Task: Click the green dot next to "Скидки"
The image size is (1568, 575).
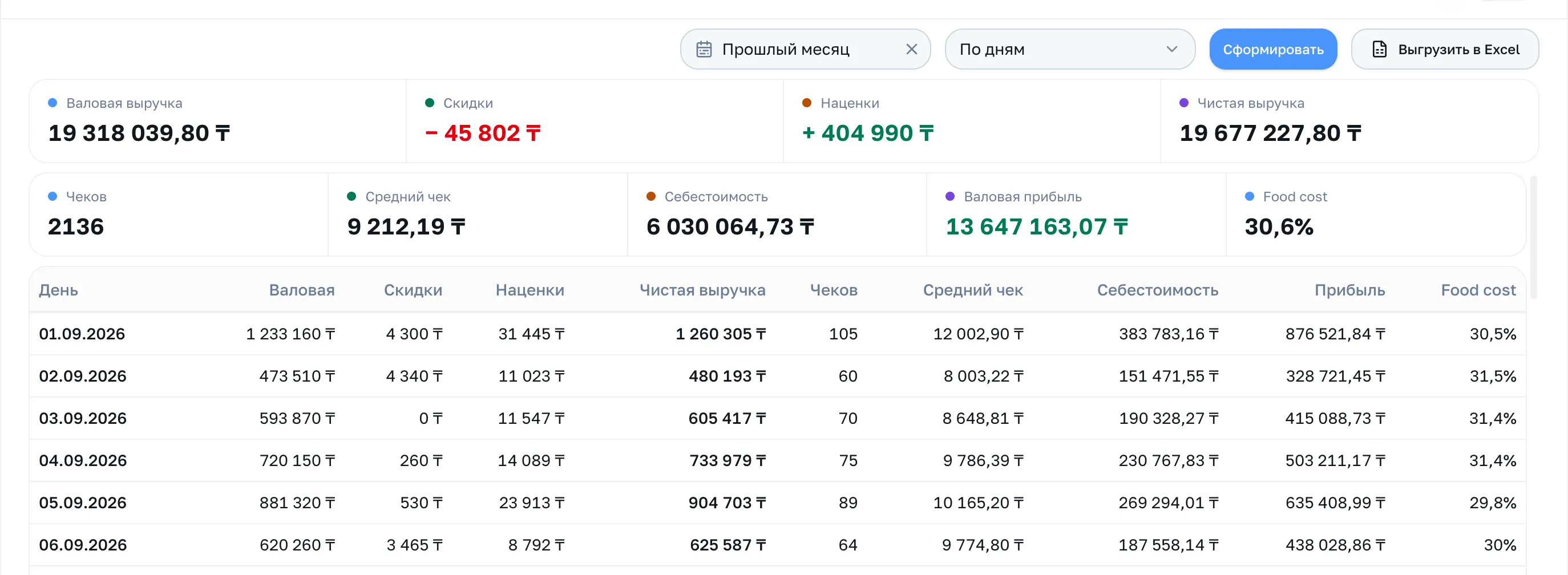Action: point(430,103)
